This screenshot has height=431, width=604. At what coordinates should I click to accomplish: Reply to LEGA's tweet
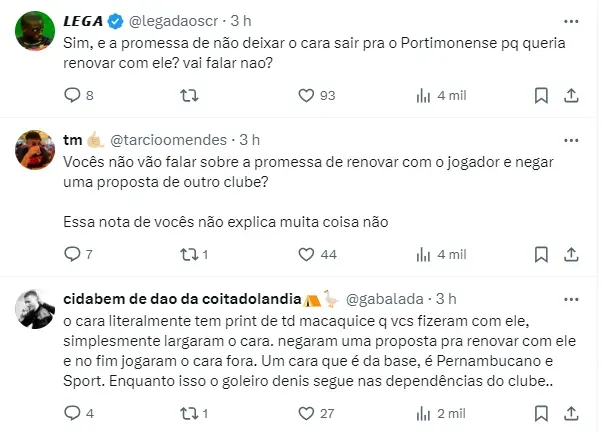point(70,95)
